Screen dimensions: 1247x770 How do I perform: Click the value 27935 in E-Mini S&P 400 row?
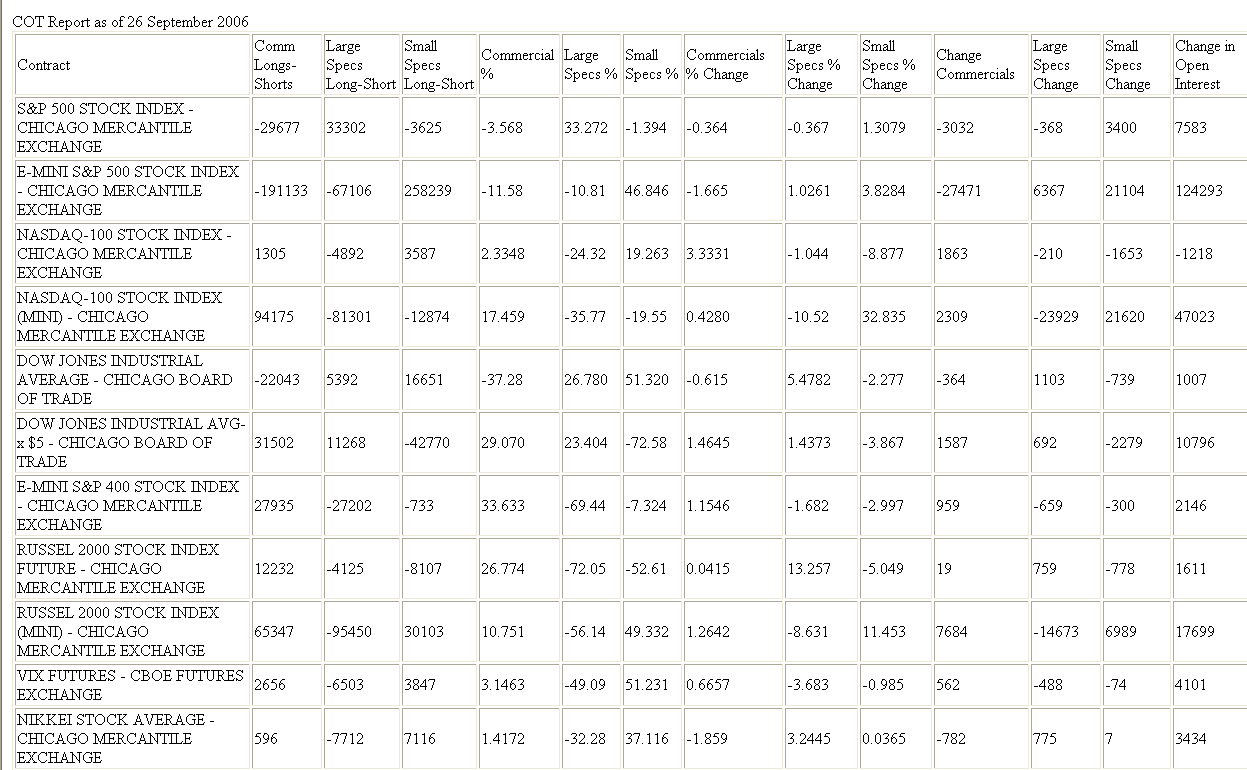tap(274, 506)
